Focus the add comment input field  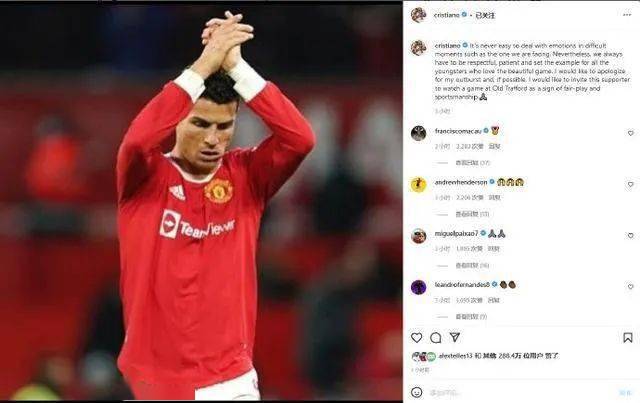[522, 393]
